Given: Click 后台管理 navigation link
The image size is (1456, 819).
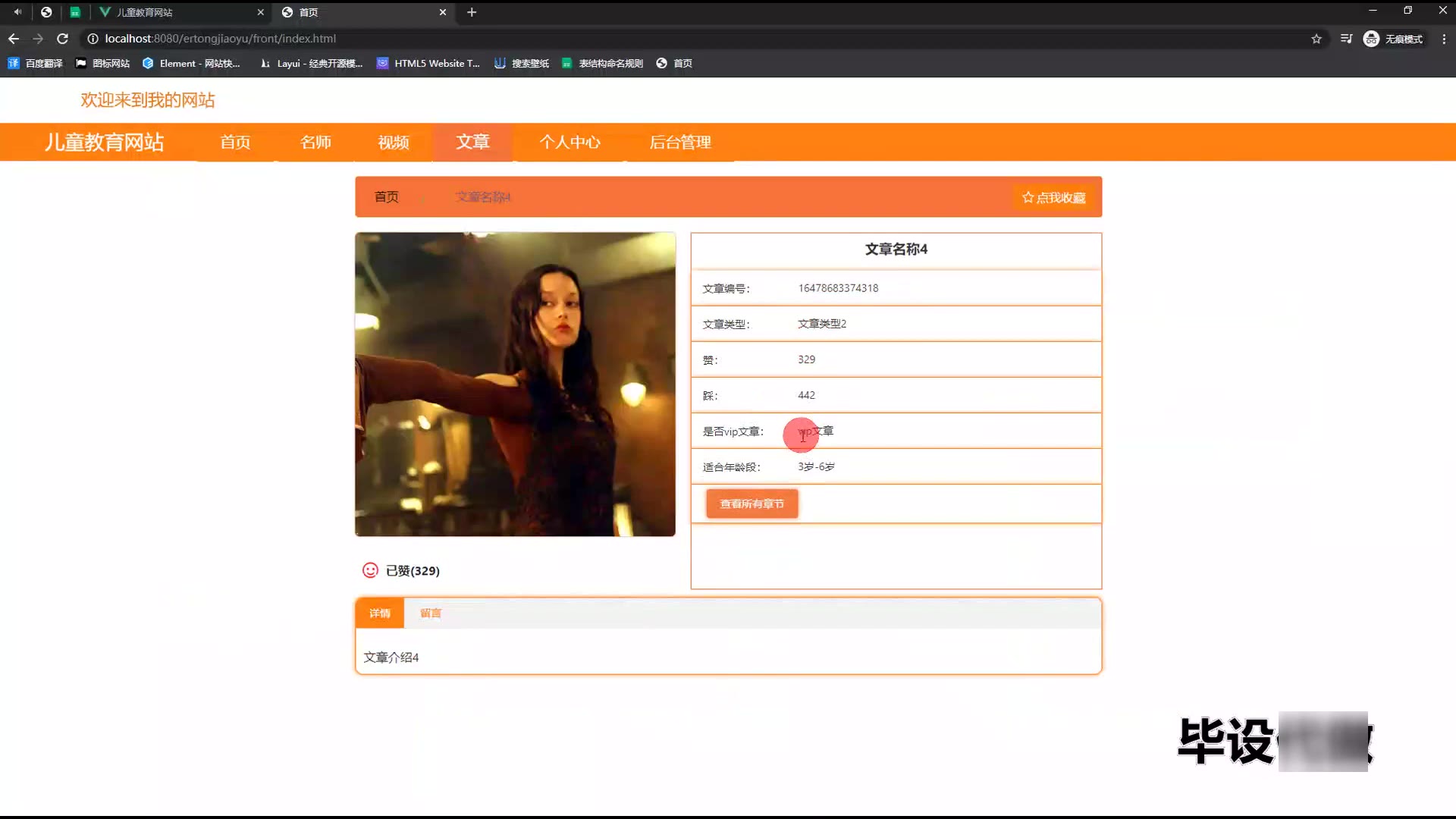Looking at the screenshot, I should click(x=679, y=143).
